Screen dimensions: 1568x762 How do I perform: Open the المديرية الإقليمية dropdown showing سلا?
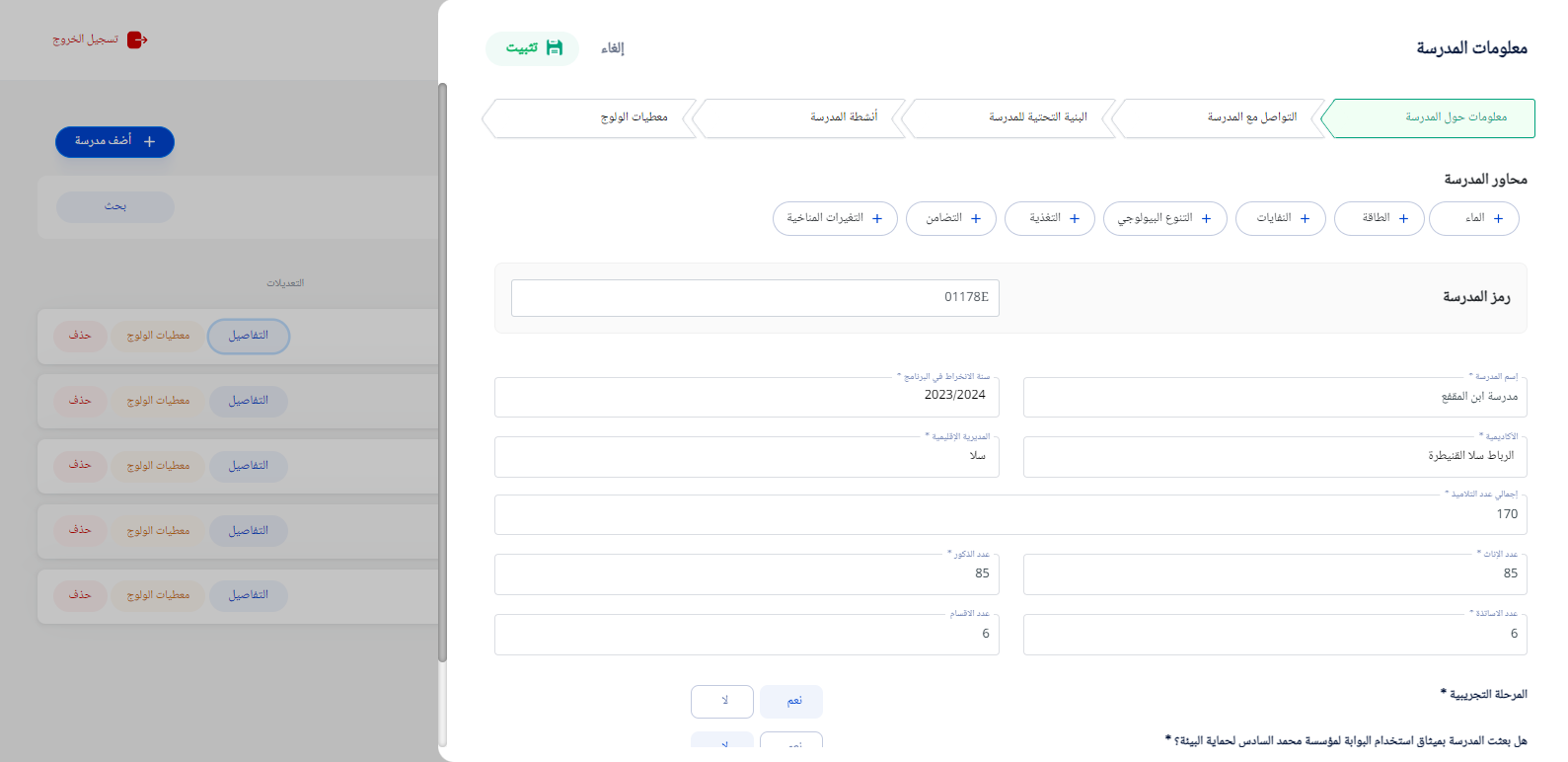coord(746,457)
